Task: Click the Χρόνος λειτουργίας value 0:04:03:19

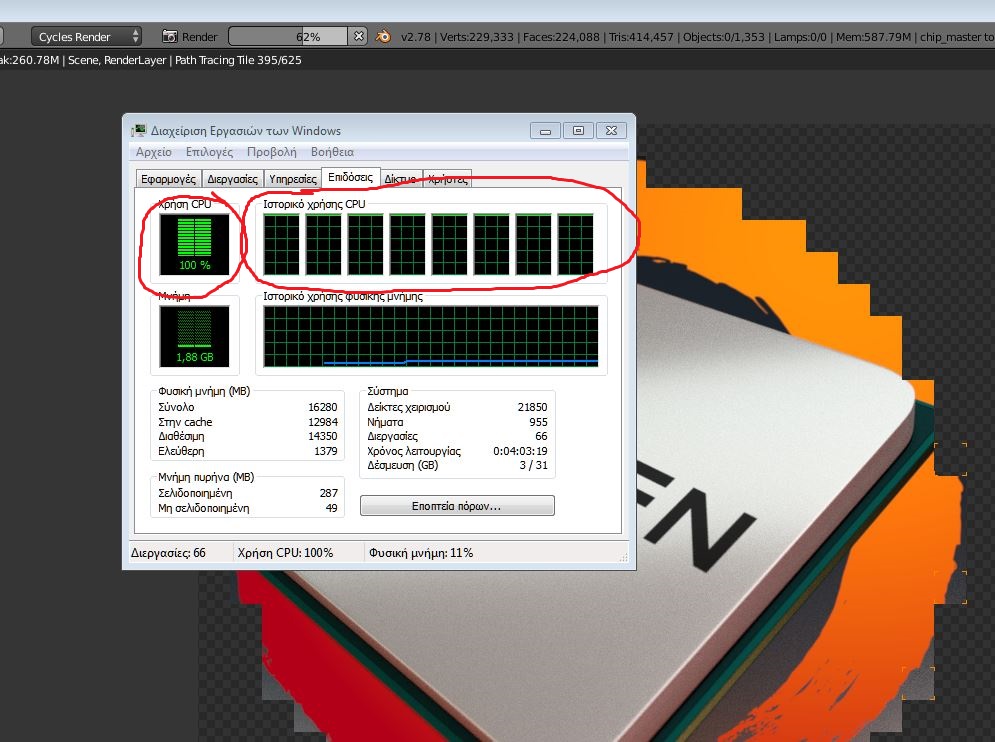Action: click(x=520, y=451)
